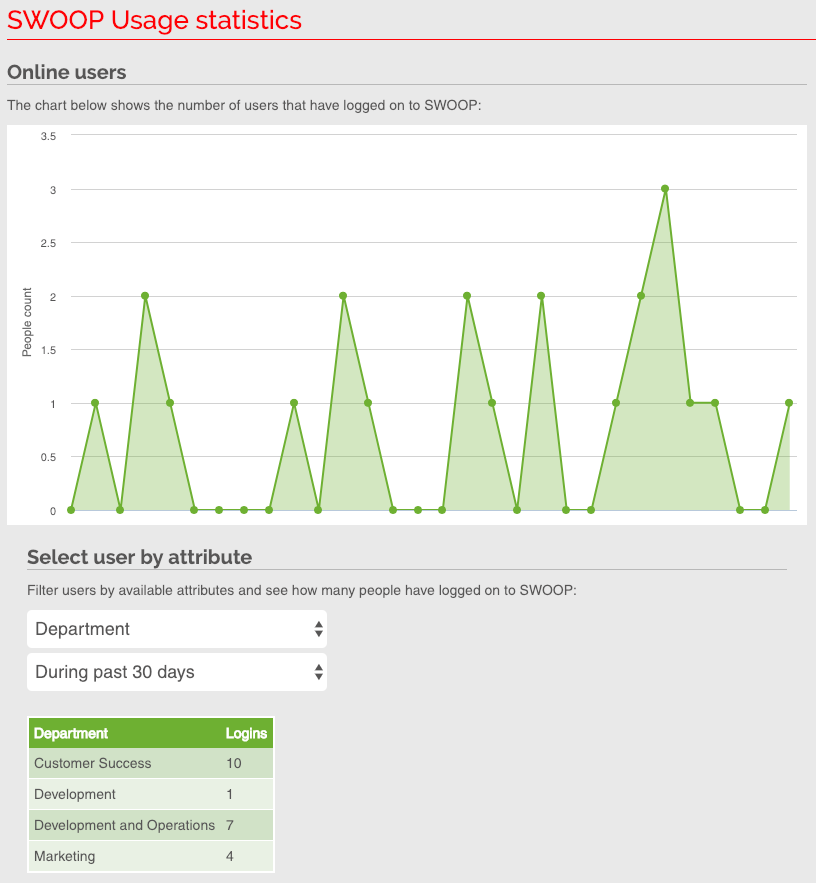Click the Online users heading

66,72
